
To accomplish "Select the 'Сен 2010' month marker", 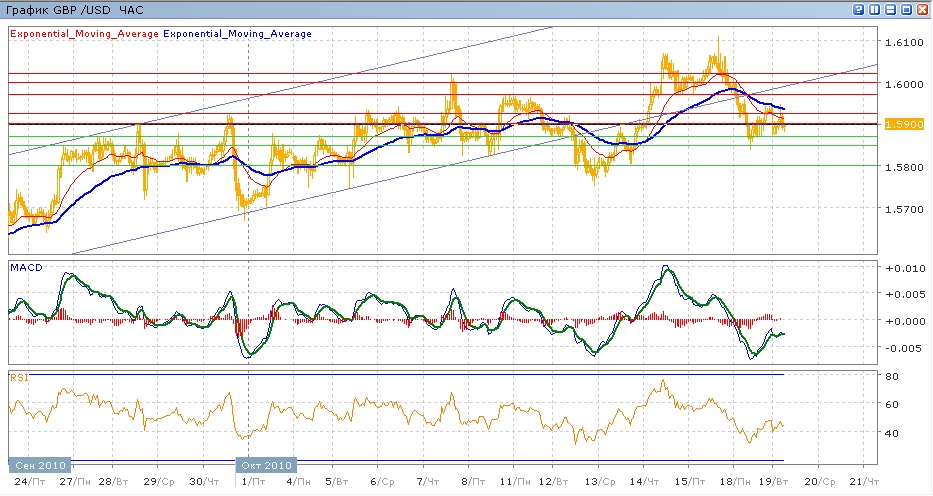I will coord(40,465).
